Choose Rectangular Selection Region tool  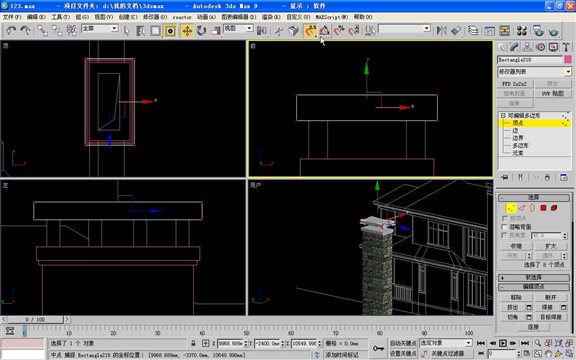click(155, 31)
